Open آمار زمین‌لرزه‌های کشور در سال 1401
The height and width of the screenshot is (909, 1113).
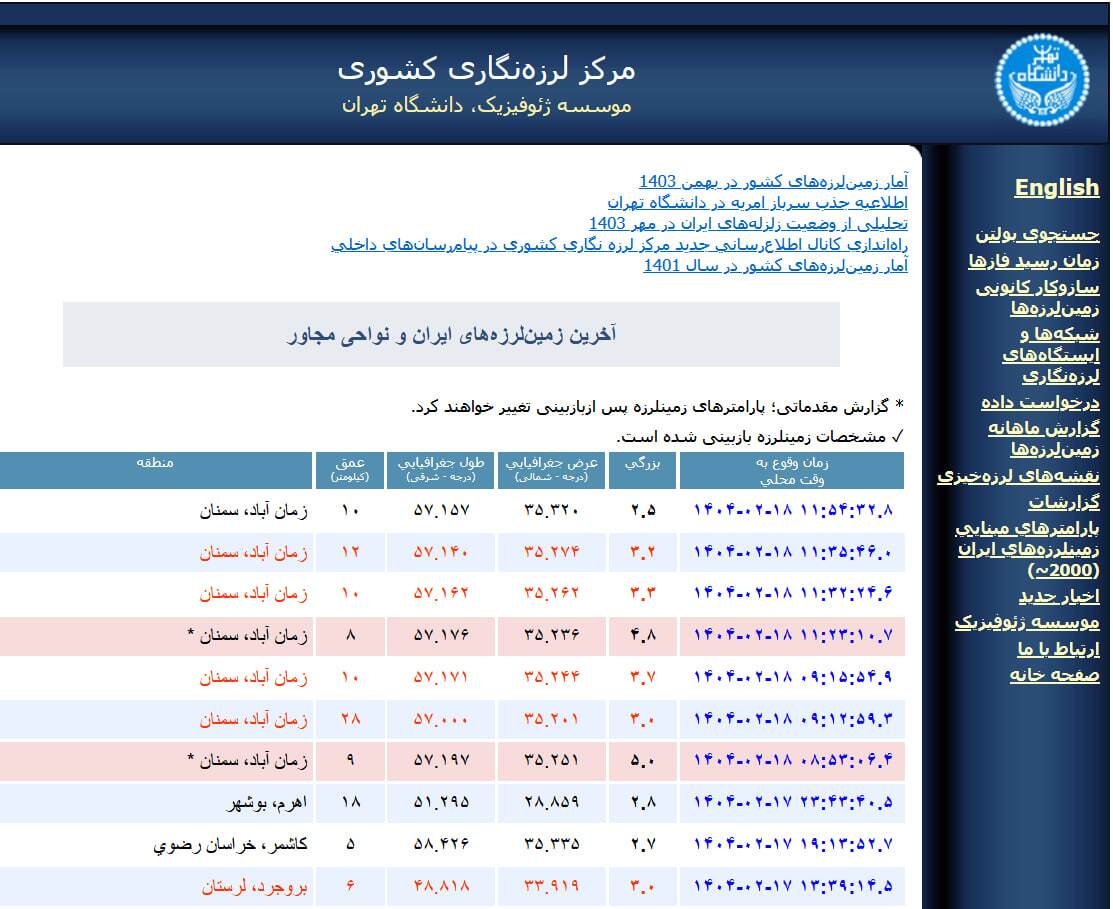click(x=775, y=265)
